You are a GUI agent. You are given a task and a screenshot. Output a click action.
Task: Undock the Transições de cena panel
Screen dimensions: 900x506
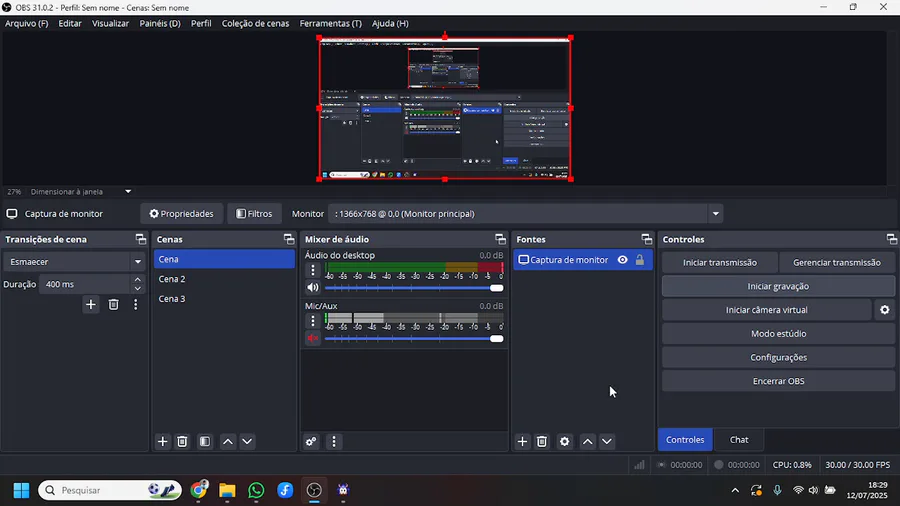coord(141,239)
